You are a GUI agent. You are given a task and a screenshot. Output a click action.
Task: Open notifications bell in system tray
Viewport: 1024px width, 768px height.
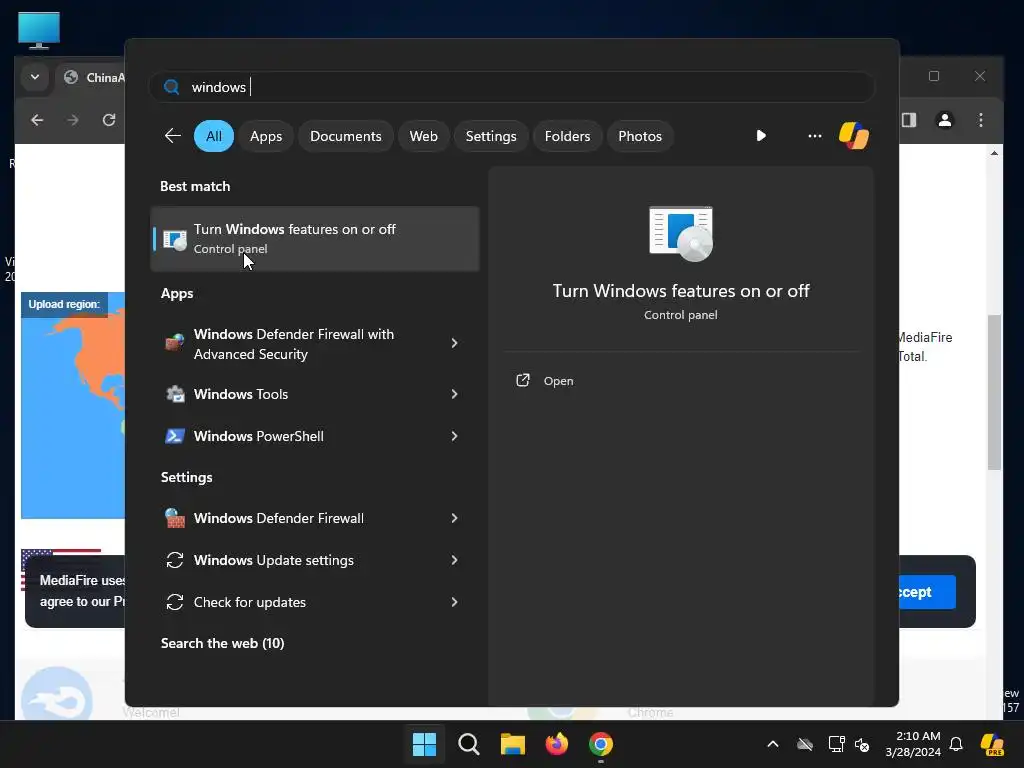pyautogui.click(x=956, y=744)
